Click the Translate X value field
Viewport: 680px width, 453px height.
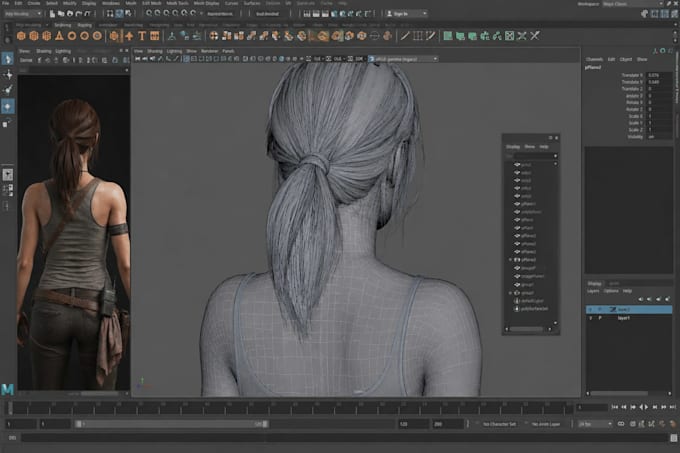tap(659, 75)
